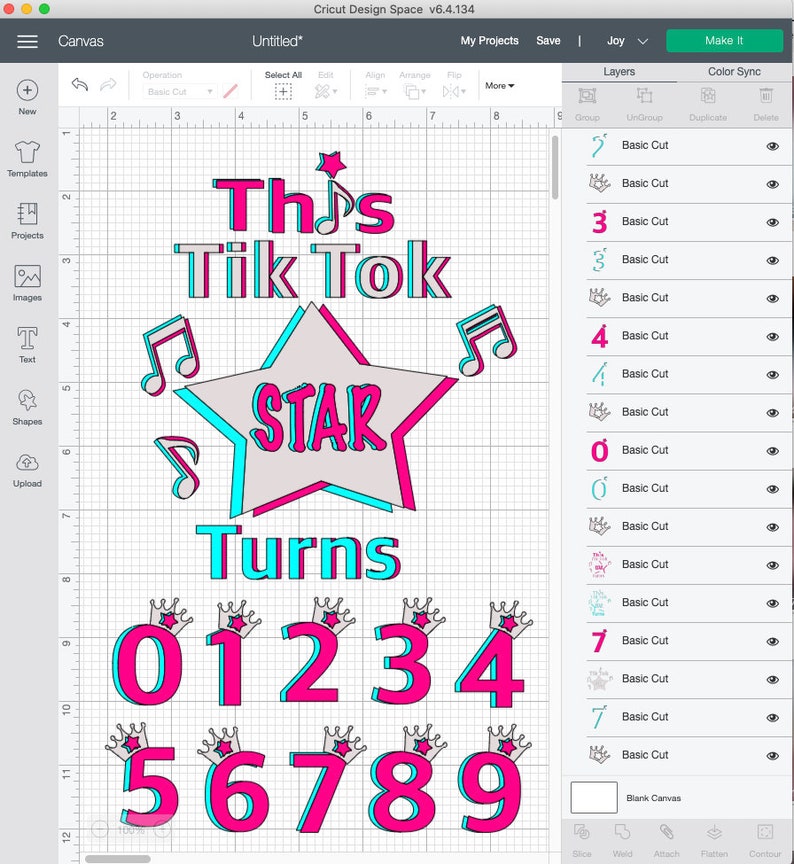Open My Projects link
Image resolution: width=794 pixels, height=864 pixels.
click(x=489, y=41)
